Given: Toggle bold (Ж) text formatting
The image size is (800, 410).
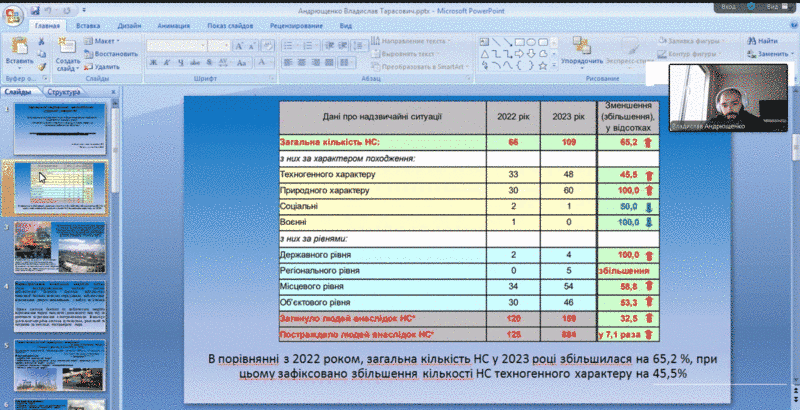Looking at the screenshot, I should (x=153, y=63).
